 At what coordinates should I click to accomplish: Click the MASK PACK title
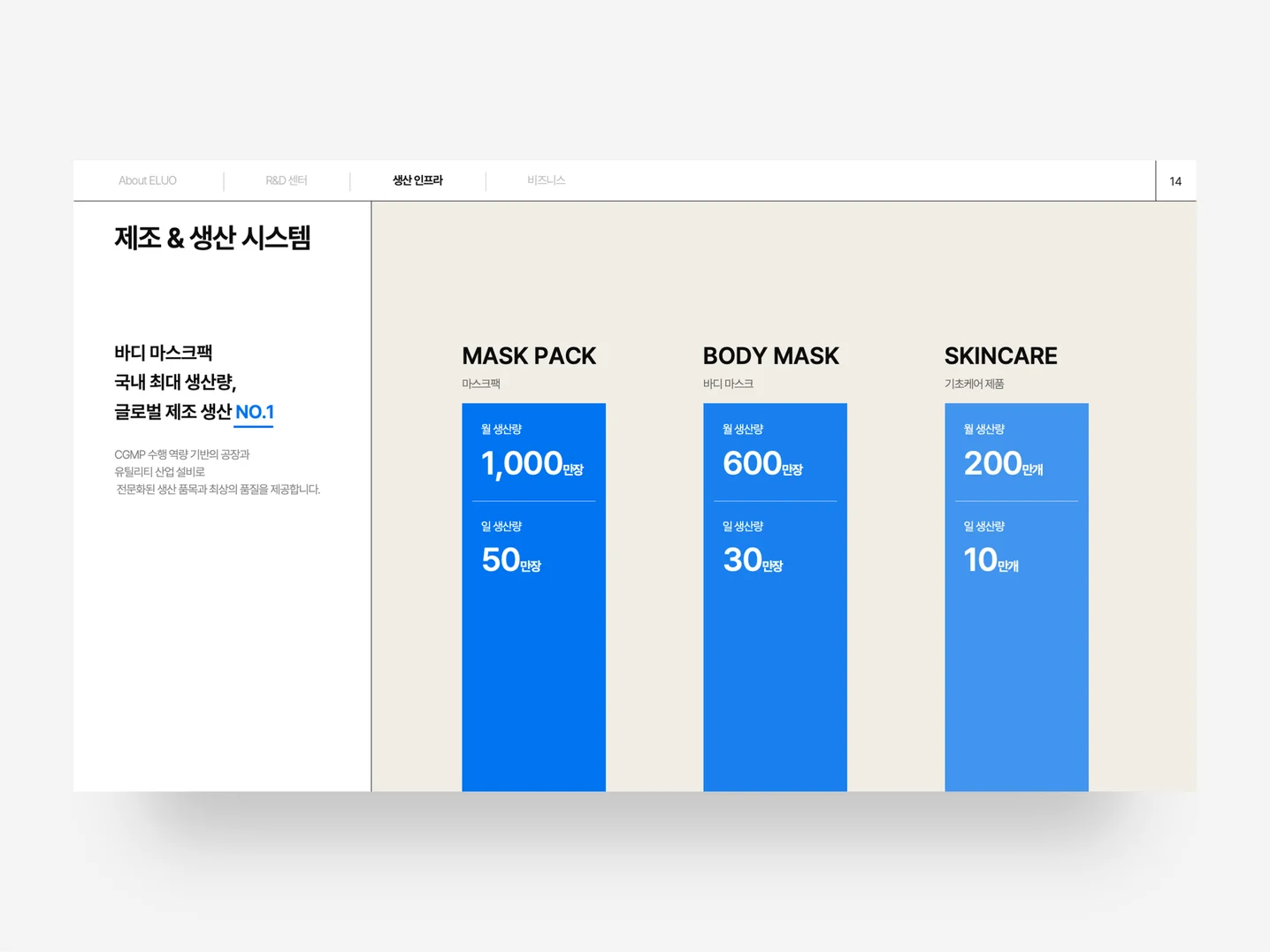click(x=529, y=356)
